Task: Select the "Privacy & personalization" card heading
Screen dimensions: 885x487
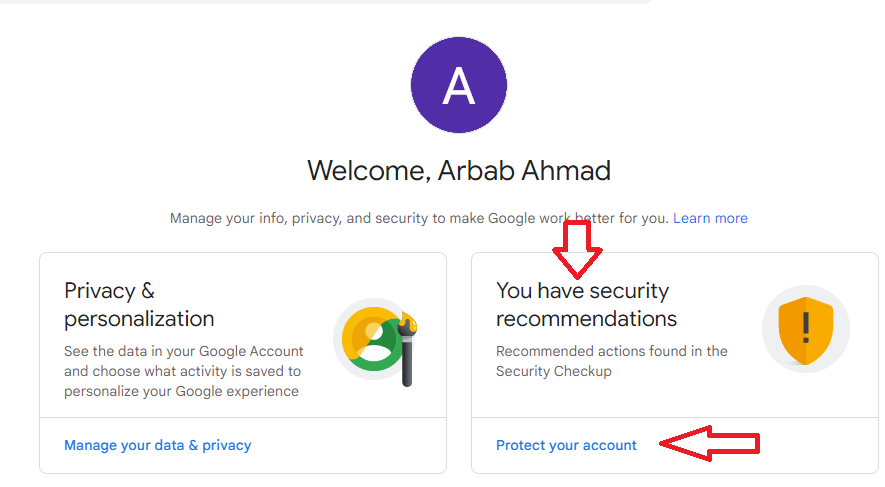Action: (x=139, y=305)
